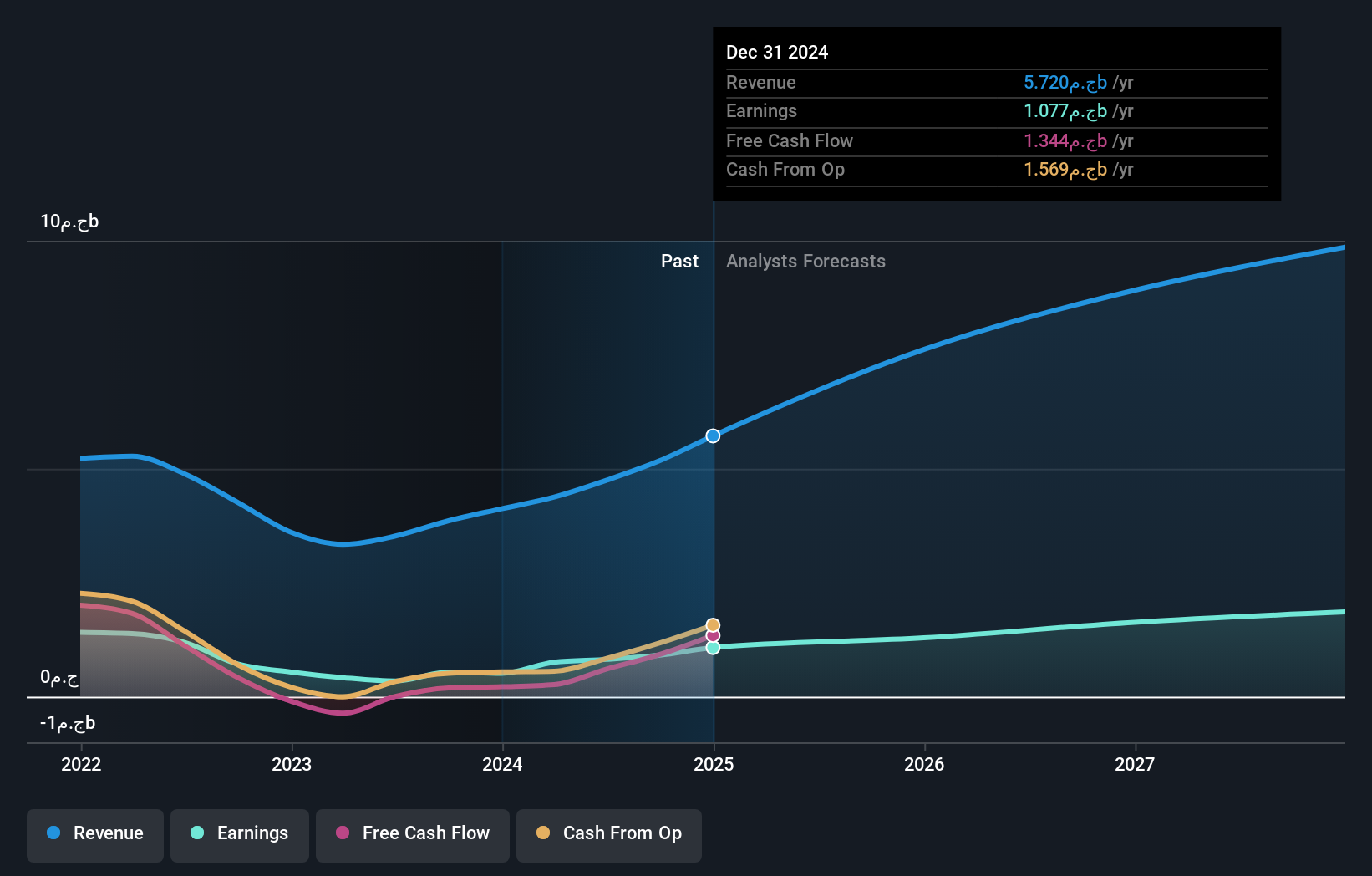Click the 2024 x-axis label
1372x876 pixels.
[x=502, y=764]
